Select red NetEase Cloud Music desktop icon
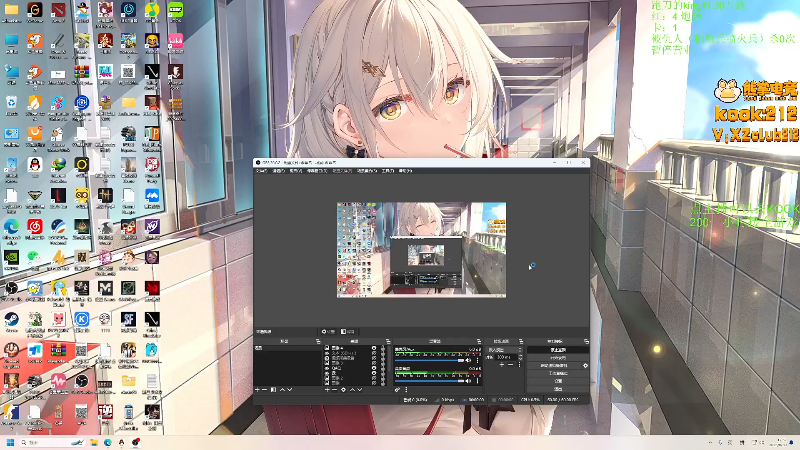The image size is (800, 450). [35, 226]
